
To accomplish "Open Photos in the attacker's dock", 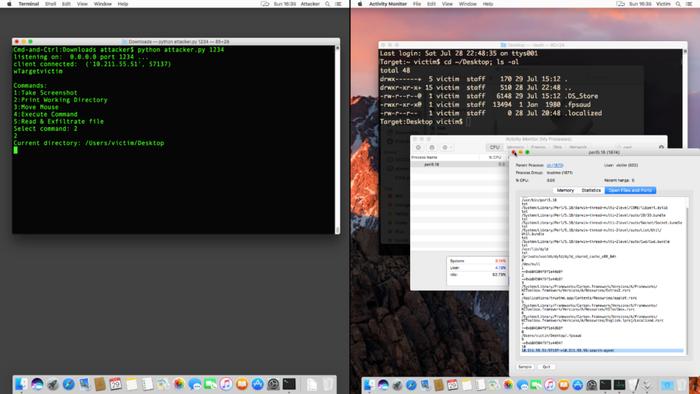I will click(179, 384).
